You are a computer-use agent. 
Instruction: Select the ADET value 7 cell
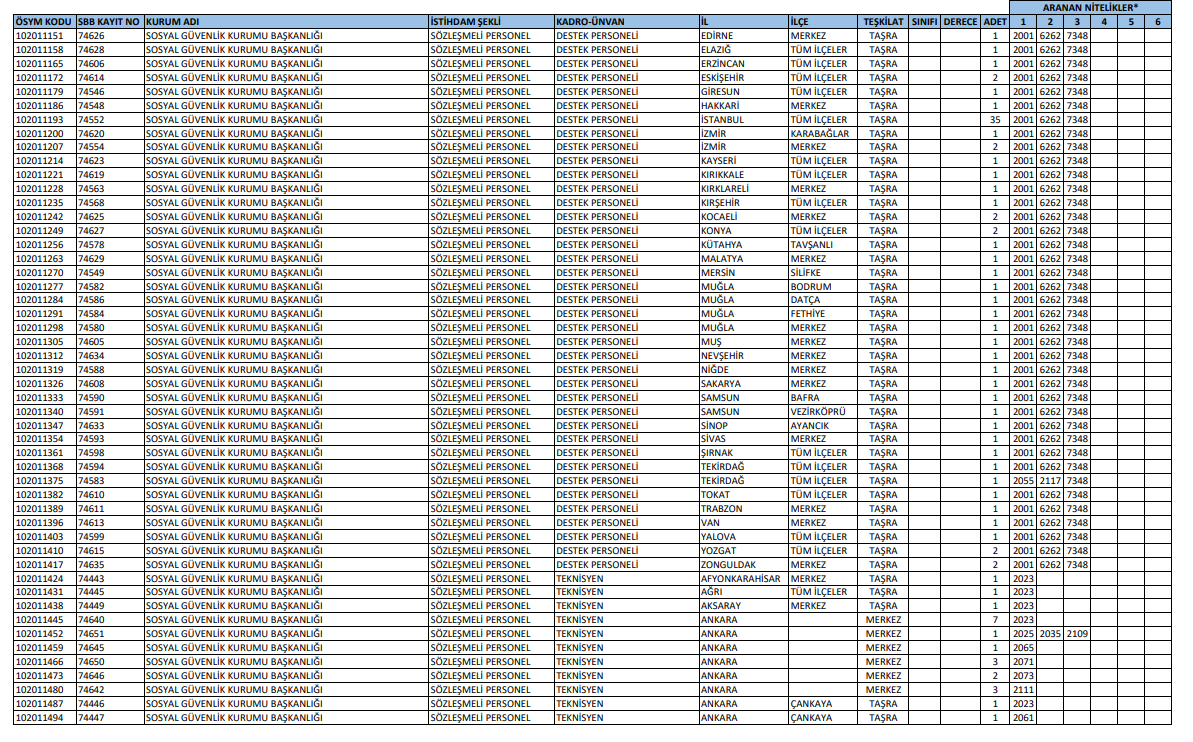(995, 620)
